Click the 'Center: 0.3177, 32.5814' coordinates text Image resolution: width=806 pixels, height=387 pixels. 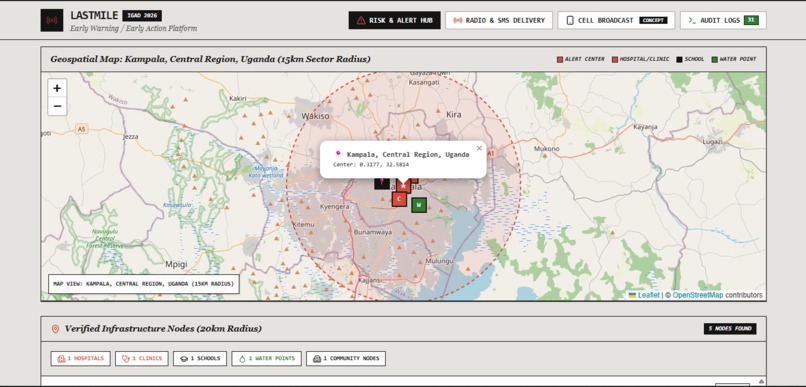click(x=371, y=165)
